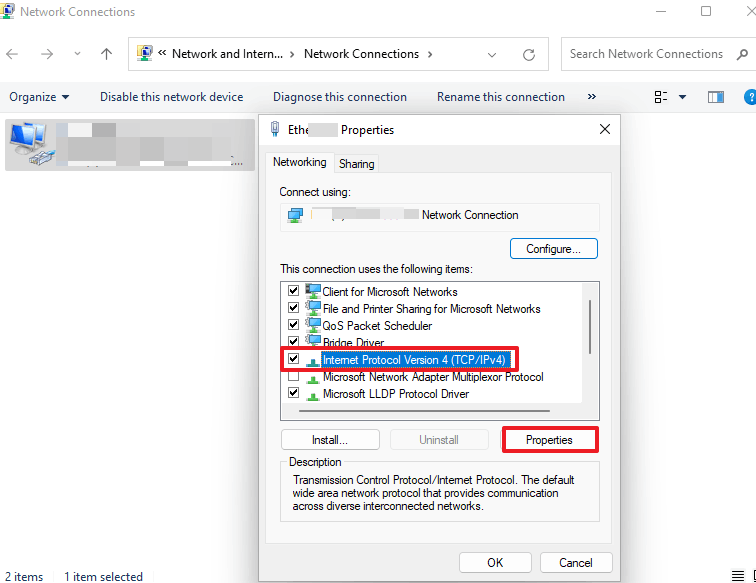The width and height of the screenshot is (756, 583).
Task: Click the items list horizontal scrollbar
Action: click(424, 411)
